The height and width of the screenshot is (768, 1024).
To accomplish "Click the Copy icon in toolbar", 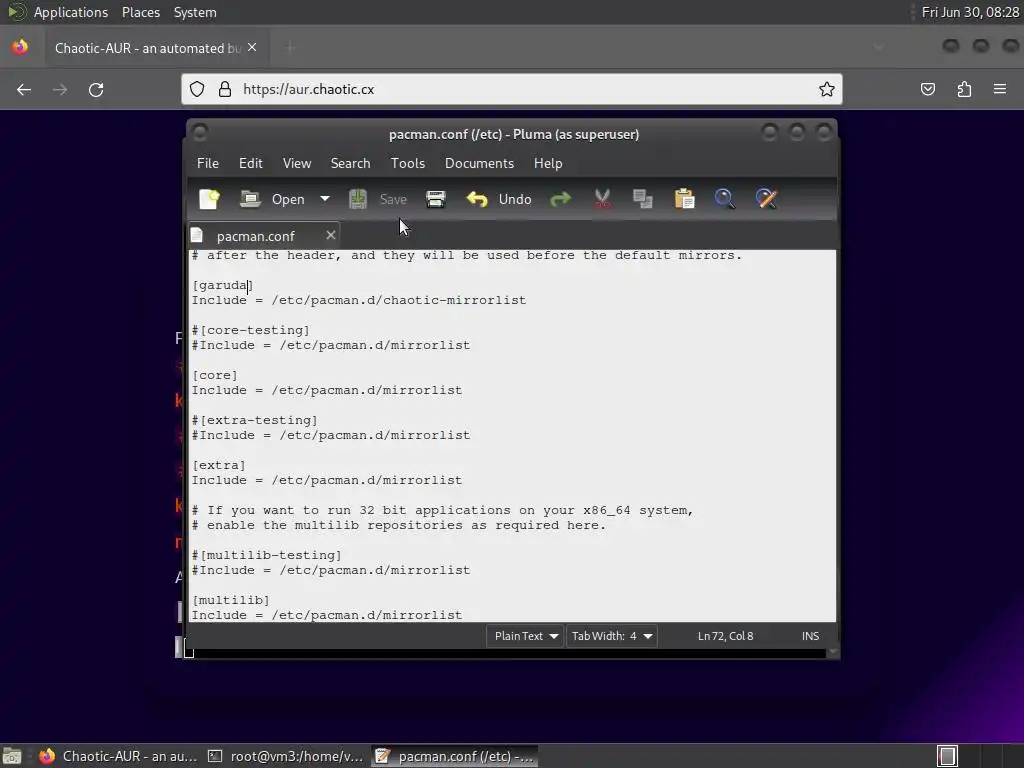I will pos(643,199).
